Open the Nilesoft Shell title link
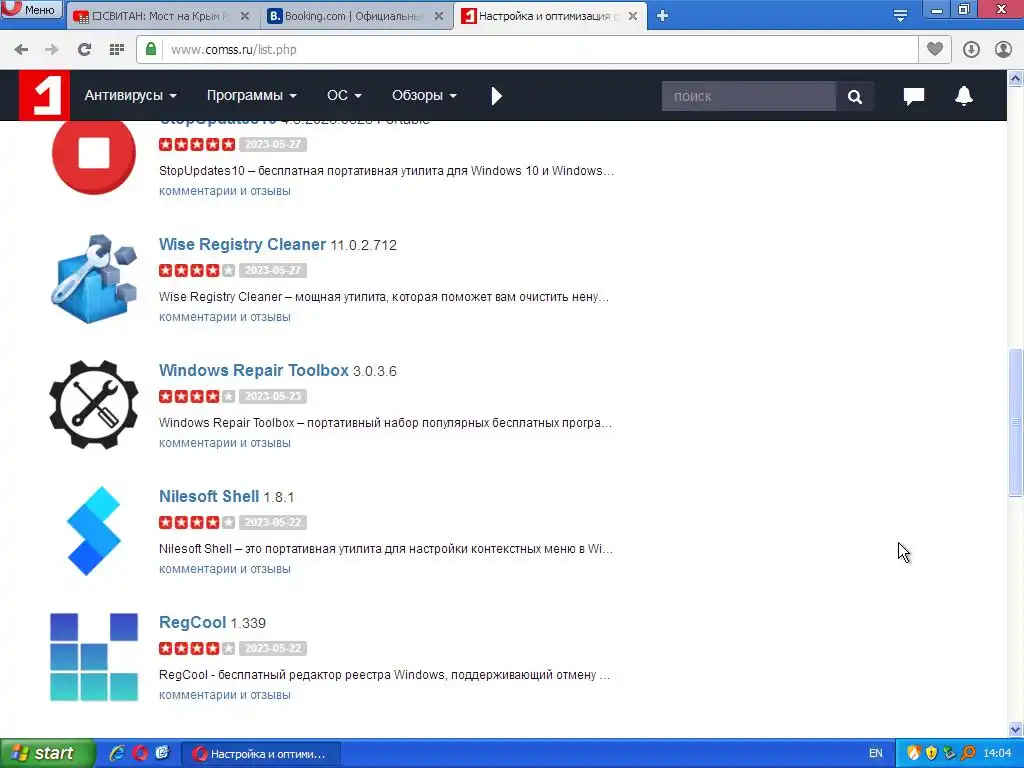The image size is (1024, 768). (x=209, y=496)
